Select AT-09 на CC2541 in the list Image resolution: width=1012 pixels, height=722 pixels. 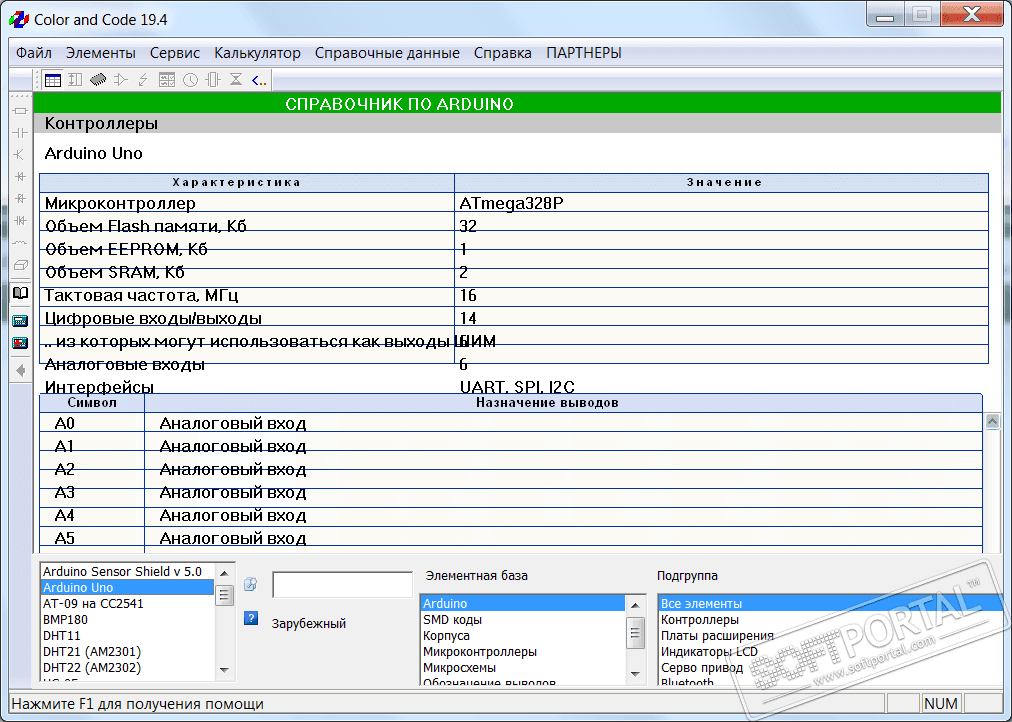pos(127,604)
